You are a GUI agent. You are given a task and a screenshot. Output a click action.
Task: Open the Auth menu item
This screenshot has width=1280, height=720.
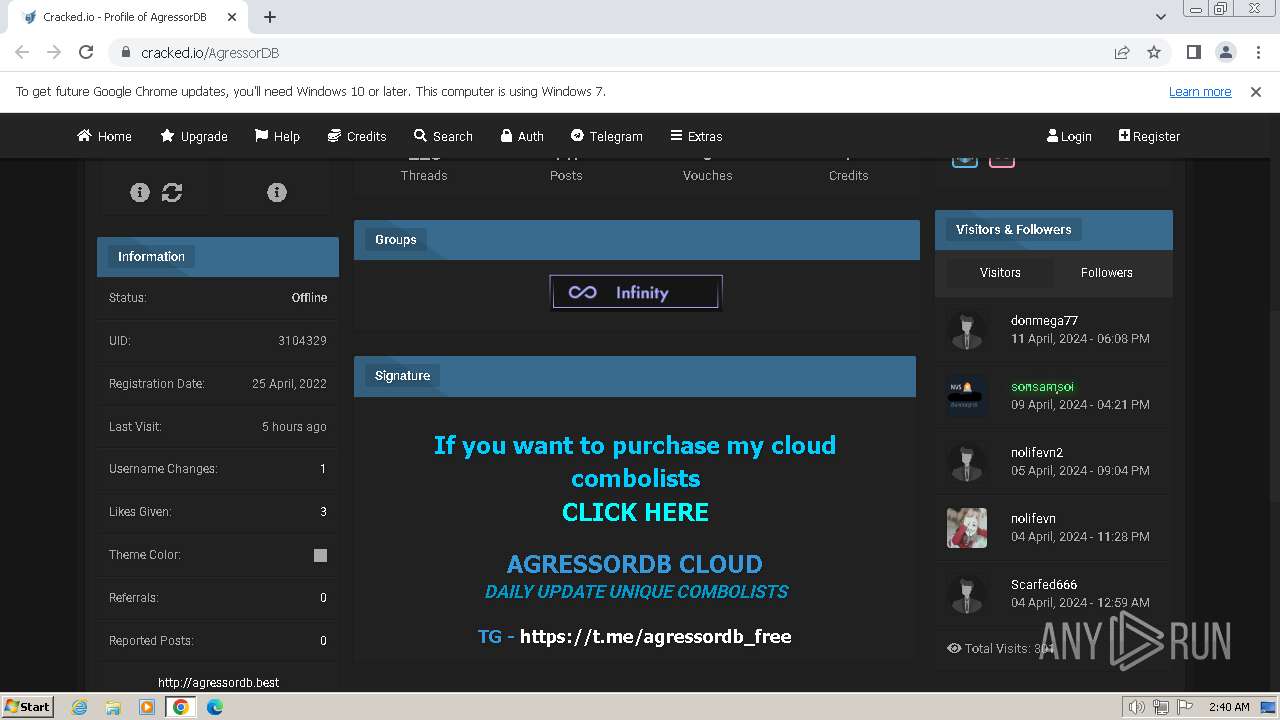[x=522, y=136]
